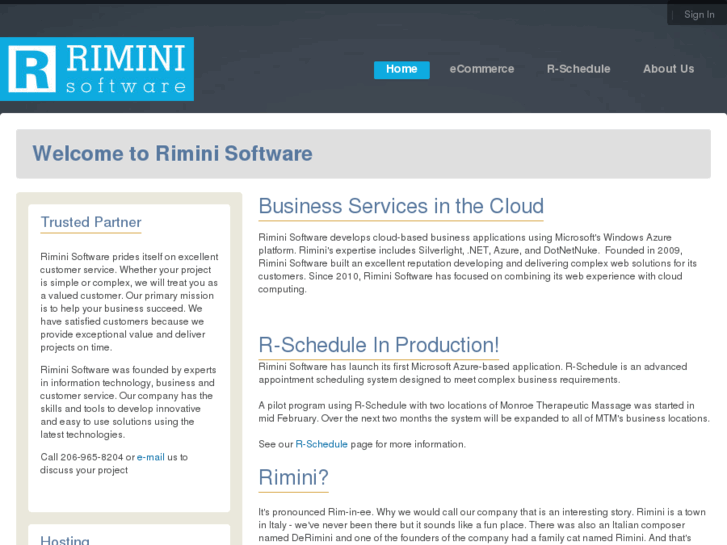Open the eCommerce menu item
The width and height of the screenshot is (727, 545).
tap(482, 69)
